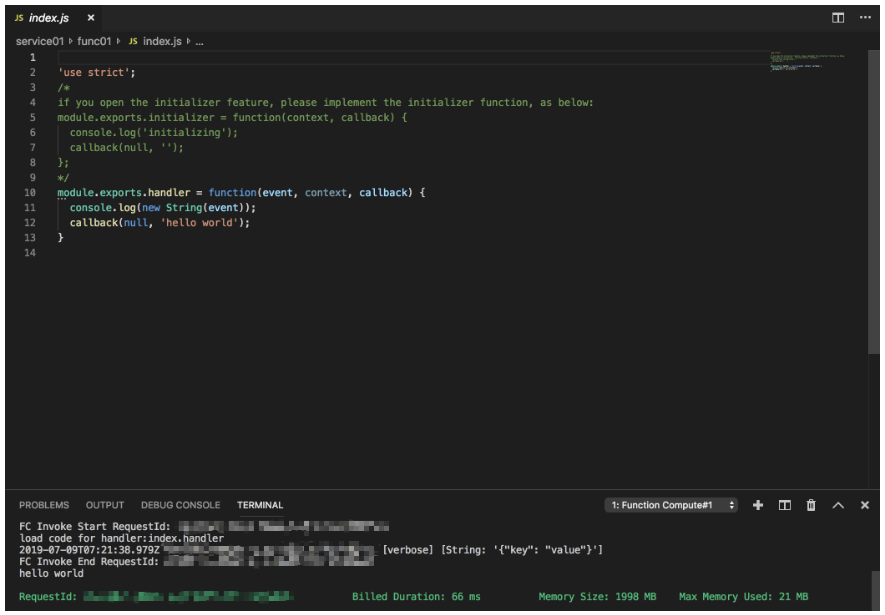This screenshot has width=885, height=615.
Task: Open the editor More Actions ellipsis menu
Action: point(865,18)
